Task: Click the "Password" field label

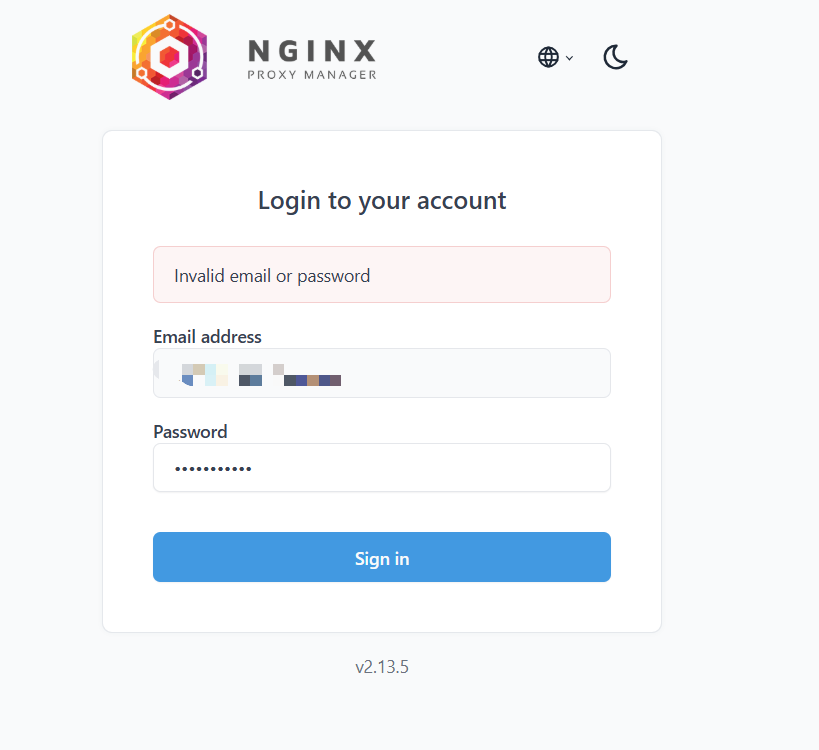Action: (x=190, y=432)
